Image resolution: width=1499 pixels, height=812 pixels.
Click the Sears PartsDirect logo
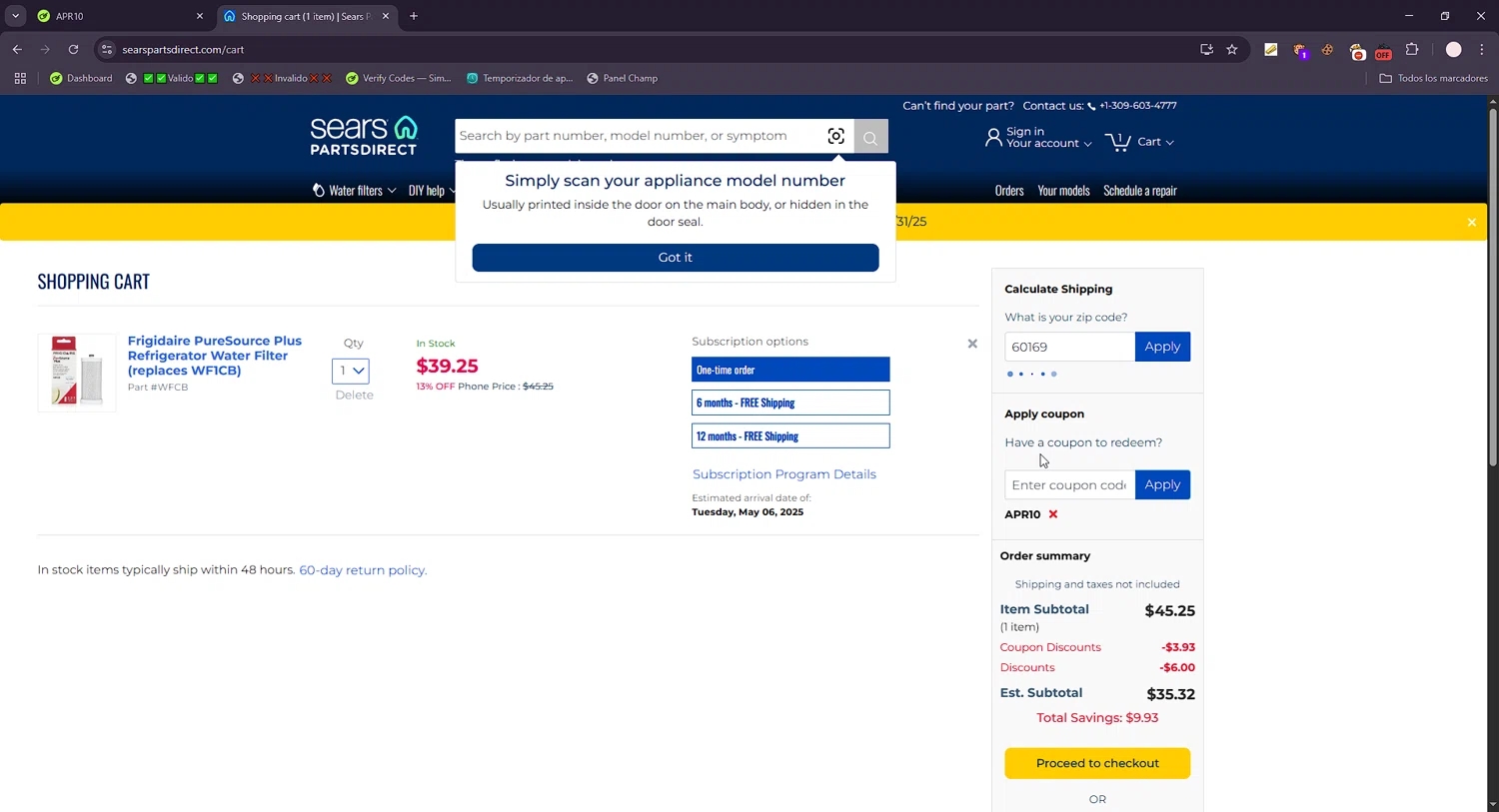coord(364,136)
